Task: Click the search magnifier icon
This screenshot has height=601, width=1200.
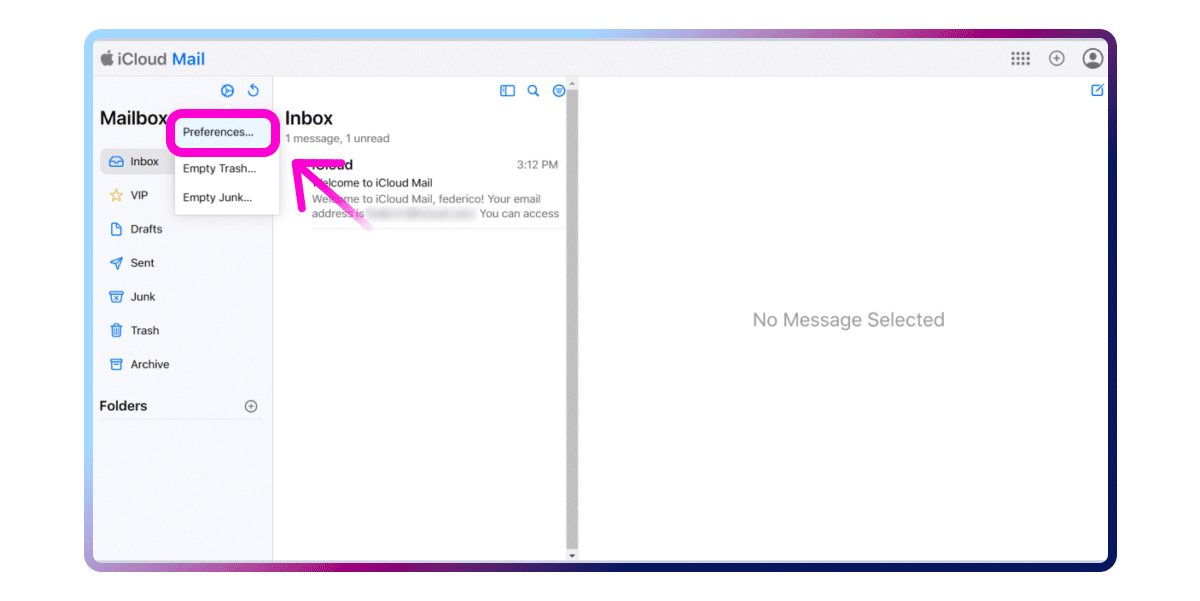Action: coord(533,91)
